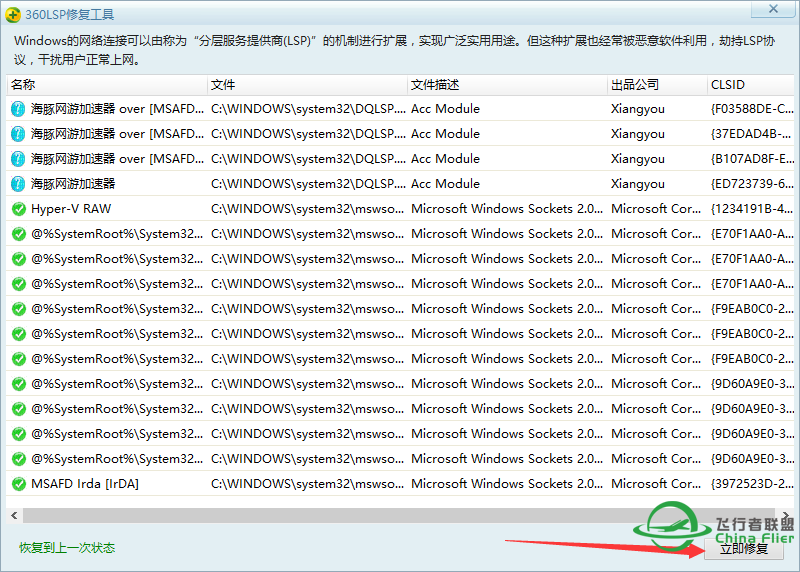Image resolution: width=800 pixels, height=572 pixels.
Task: Click the CLSID column header
Action: [750, 85]
